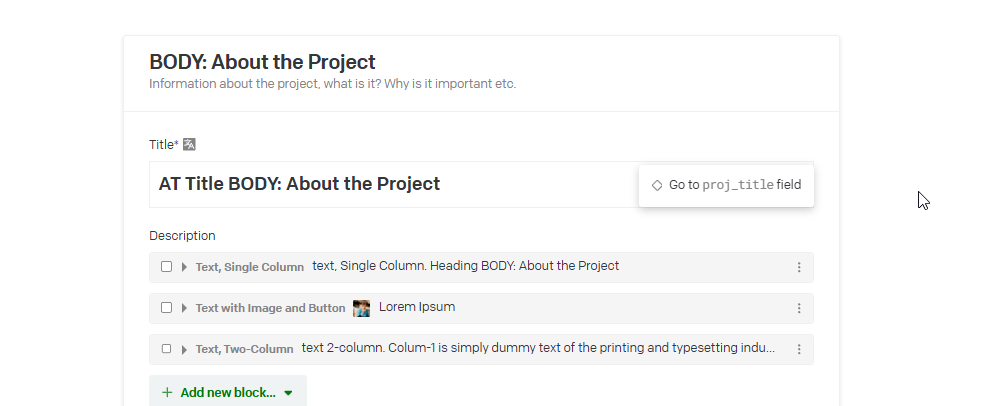Click the Lorem Ipsum block image thumbnail
The width and height of the screenshot is (985, 406).
(x=362, y=308)
